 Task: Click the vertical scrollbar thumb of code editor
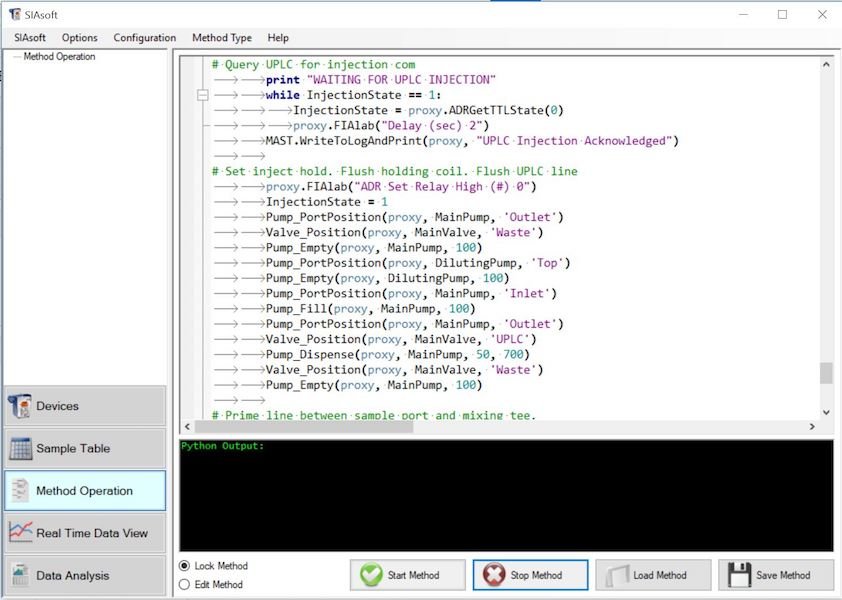point(826,373)
